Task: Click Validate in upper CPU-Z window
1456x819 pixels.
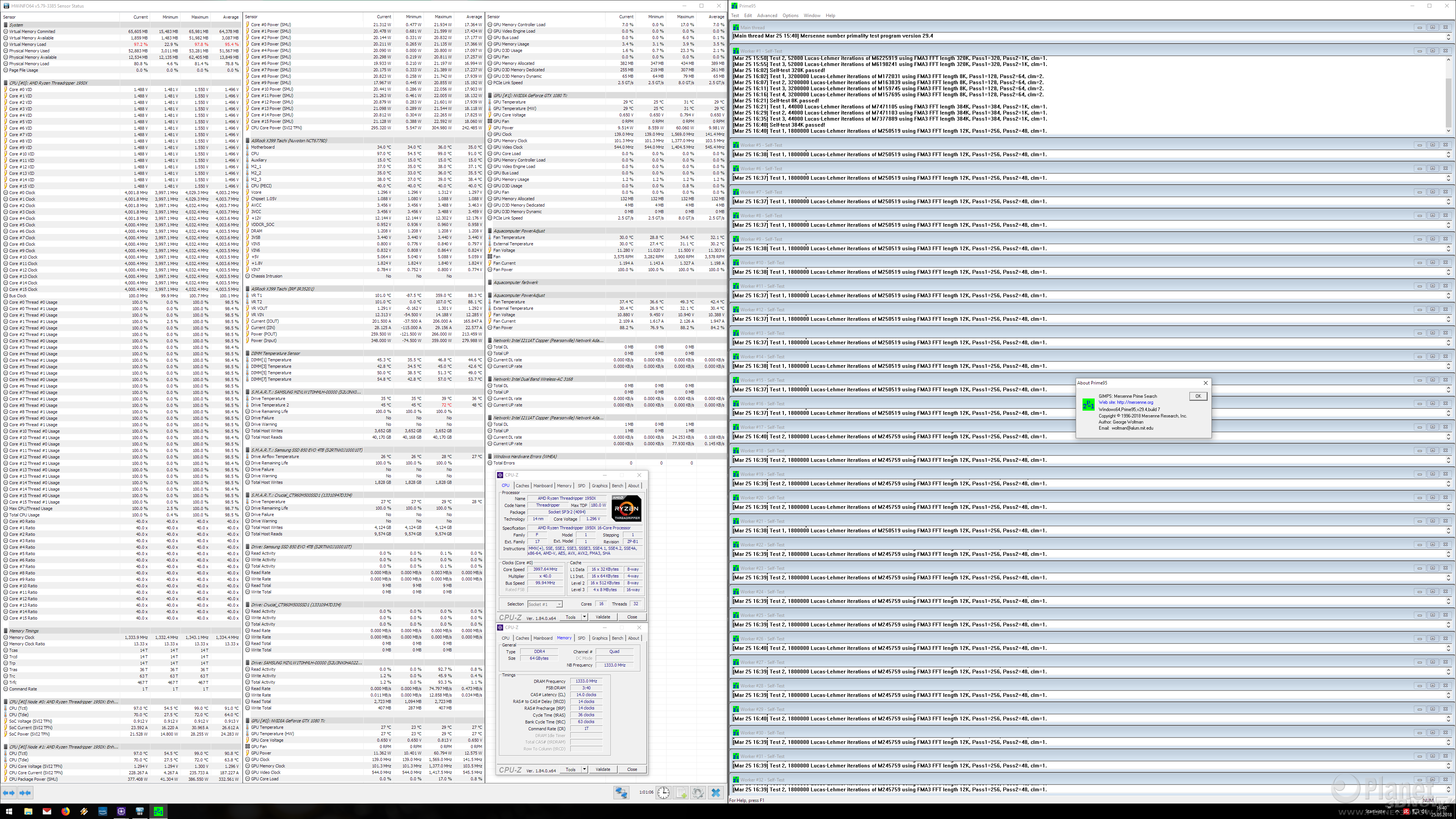Action: [603, 617]
